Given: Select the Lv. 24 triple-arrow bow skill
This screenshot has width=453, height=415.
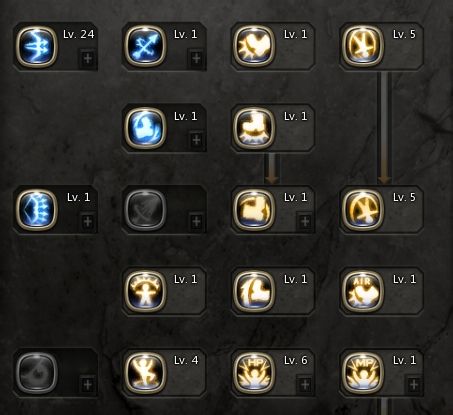Looking at the screenshot, I should [x=37, y=47].
